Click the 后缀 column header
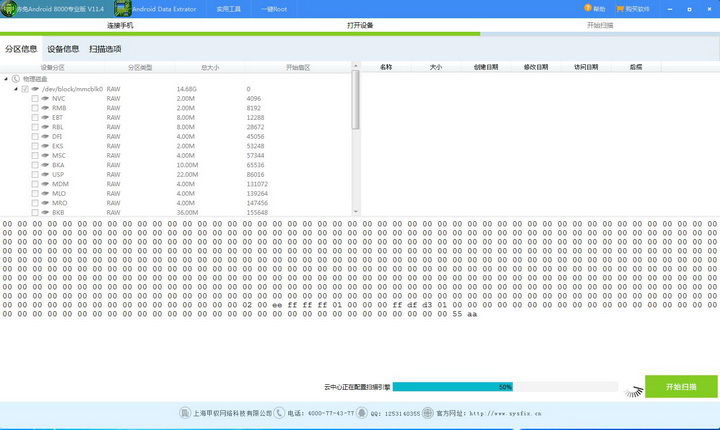This screenshot has height=430, width=720. click(636, 67)
